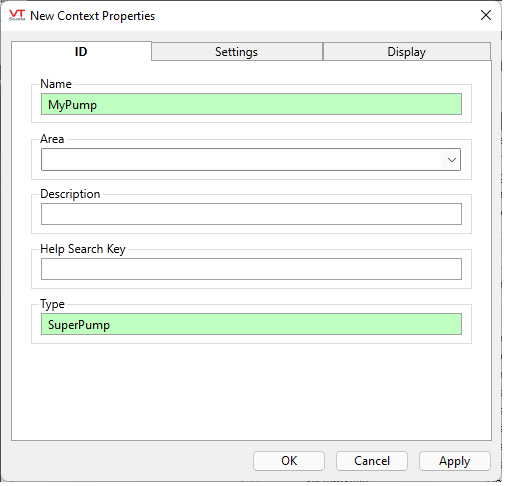Expand the Area dropdown arrow
Image resolution: width=505 pixels, height=486 pixels.
point(452,160)
